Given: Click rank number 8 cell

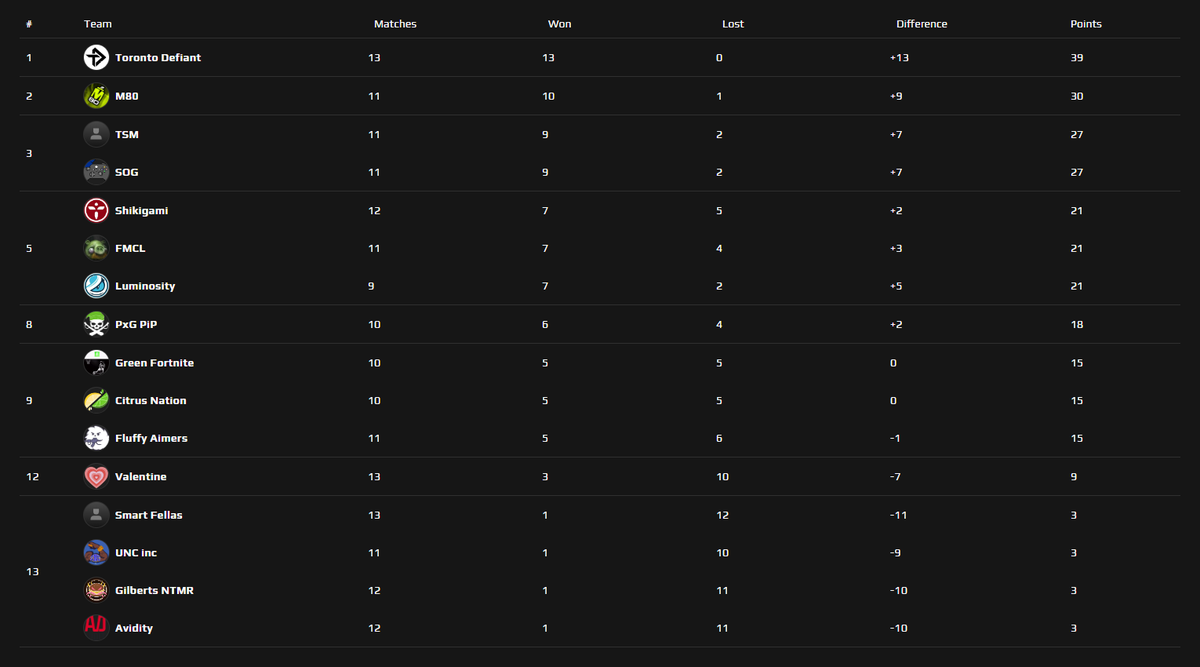Looking at the screenshot, I should pos(29,324).
